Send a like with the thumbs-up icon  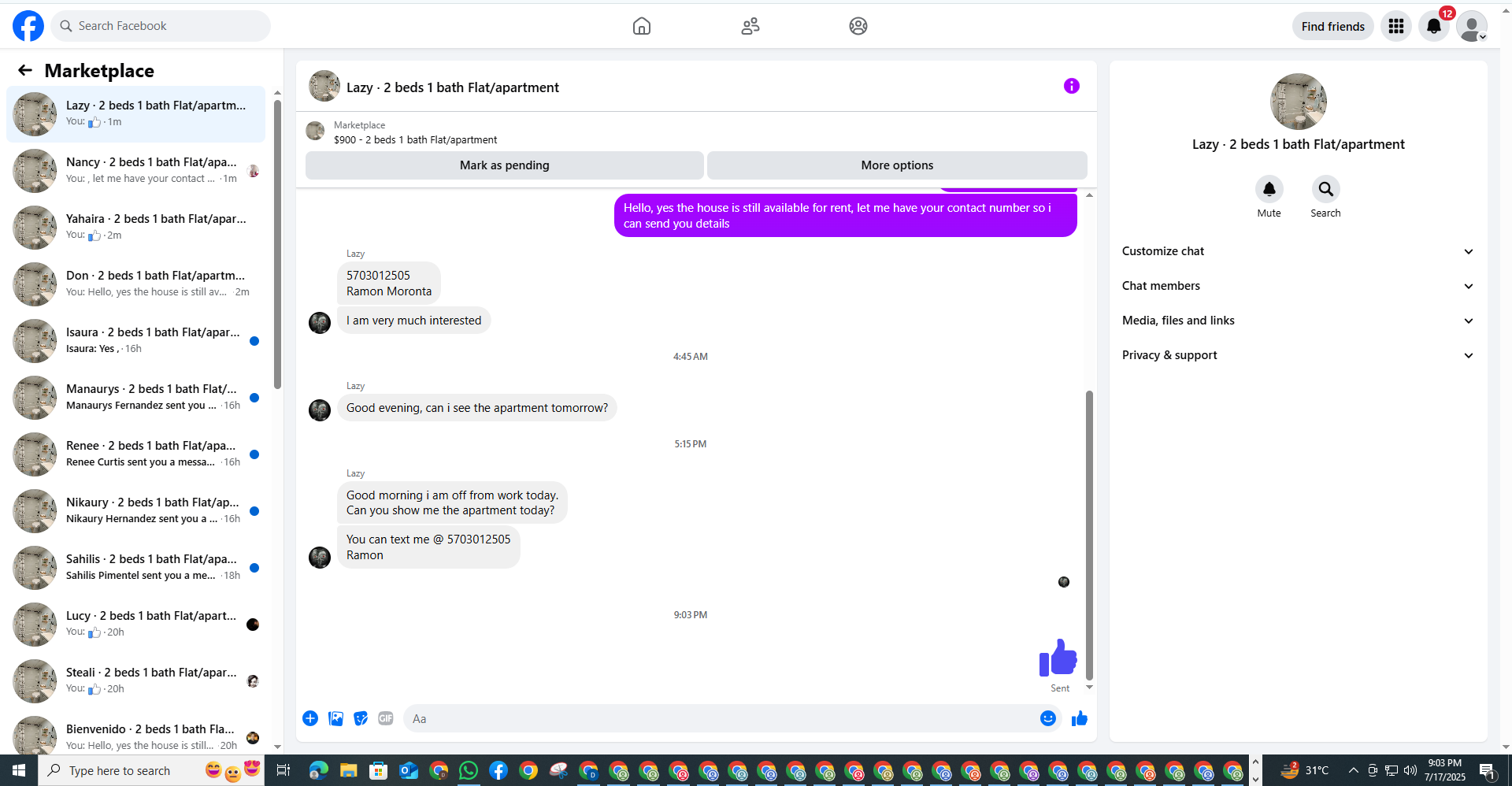(1080, 718)
